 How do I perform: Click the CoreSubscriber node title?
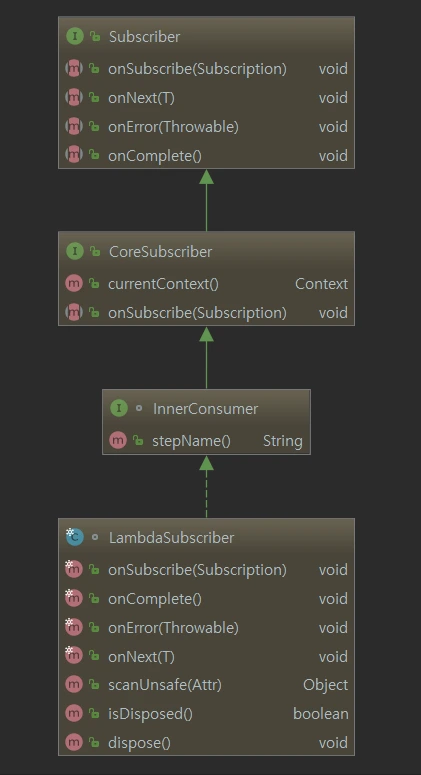point(160,252)
